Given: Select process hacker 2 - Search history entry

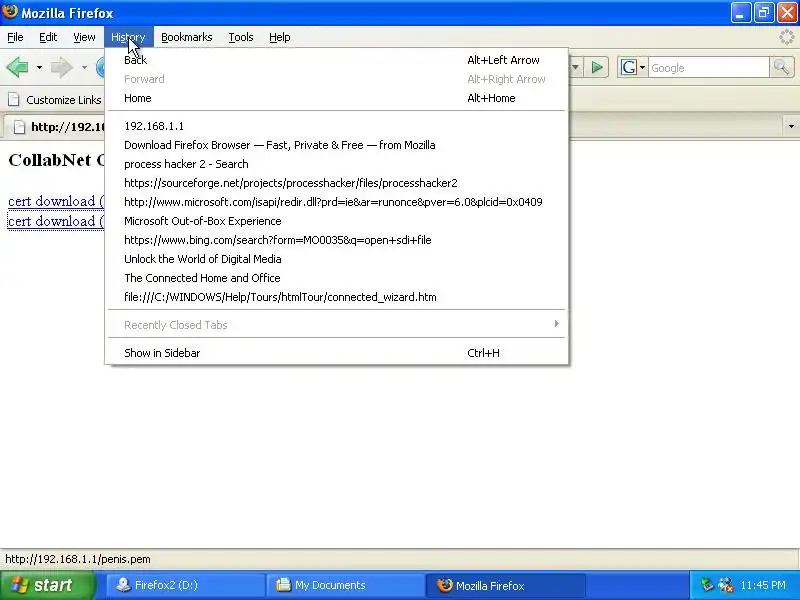Looking at the screenshot, I should click(x=337, y=164).
